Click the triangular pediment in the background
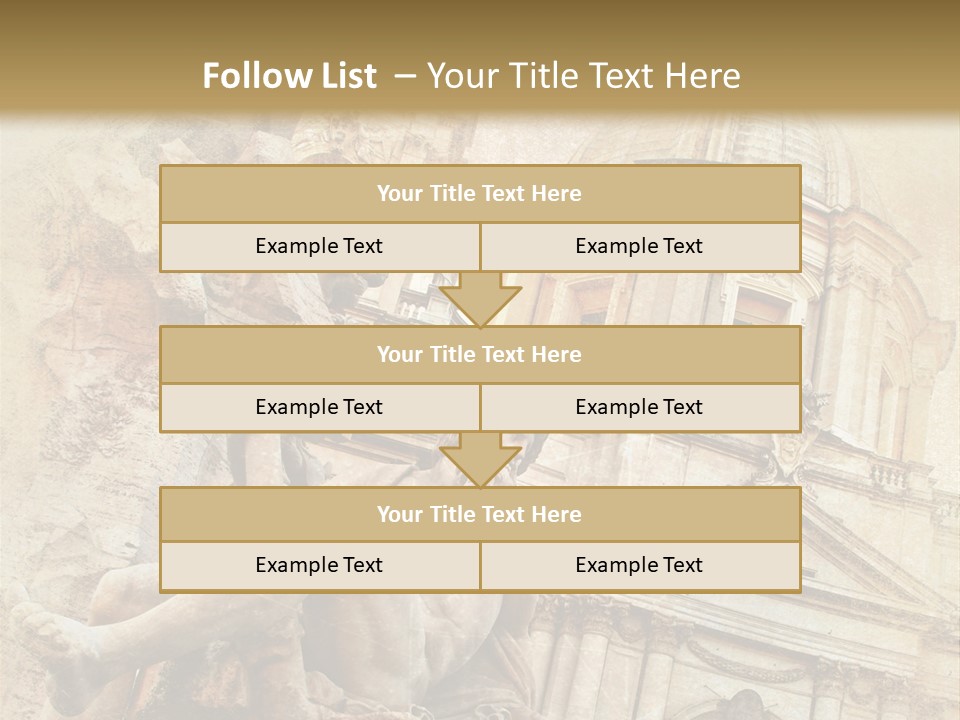This screenshot has height=720, width=960. click(860, 560)
